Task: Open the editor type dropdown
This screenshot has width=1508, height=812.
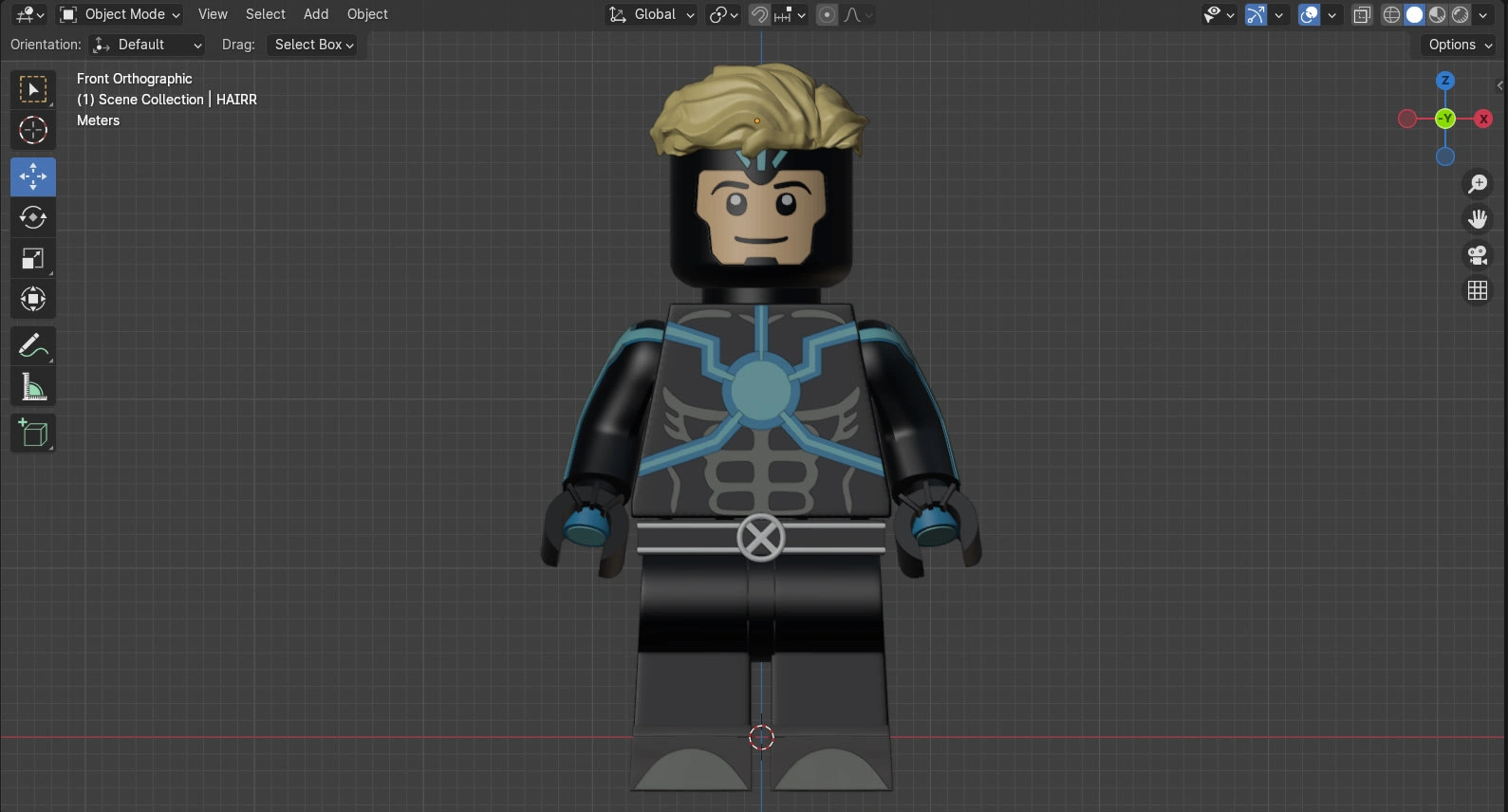Action: tap(30, 14)
